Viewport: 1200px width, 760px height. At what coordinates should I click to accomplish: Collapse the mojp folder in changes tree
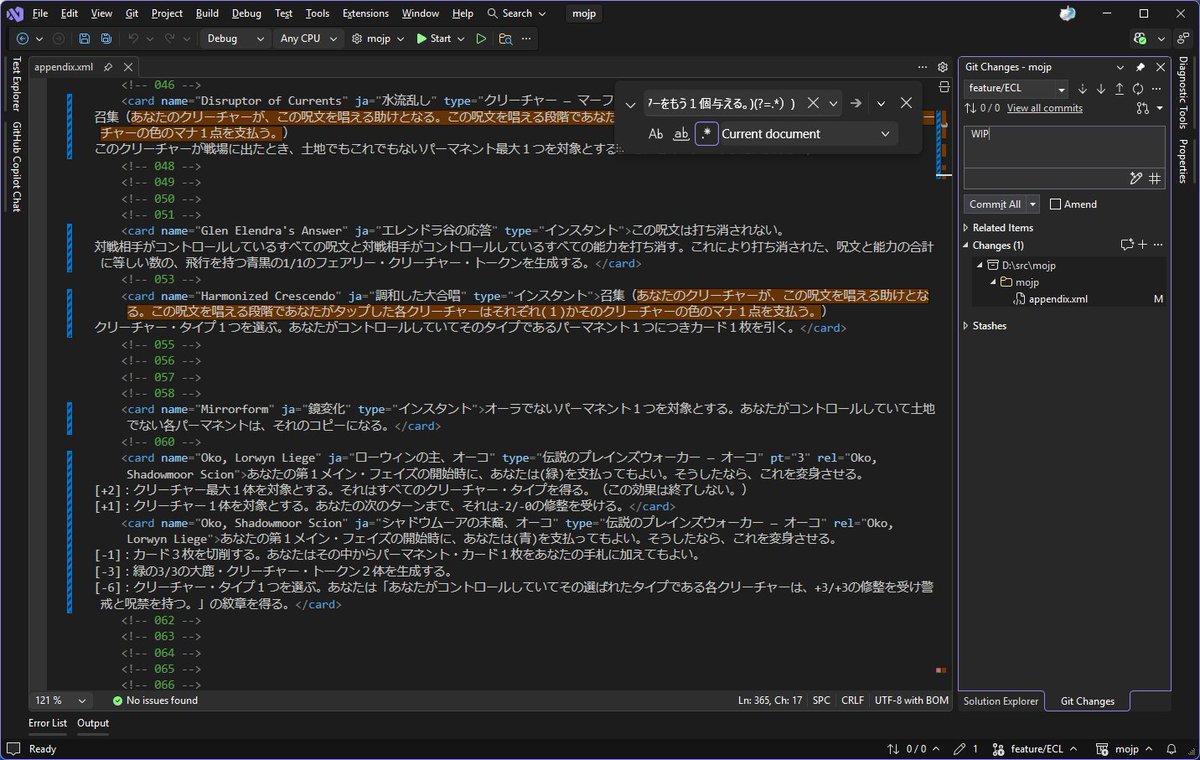click(x=991, y=282)
